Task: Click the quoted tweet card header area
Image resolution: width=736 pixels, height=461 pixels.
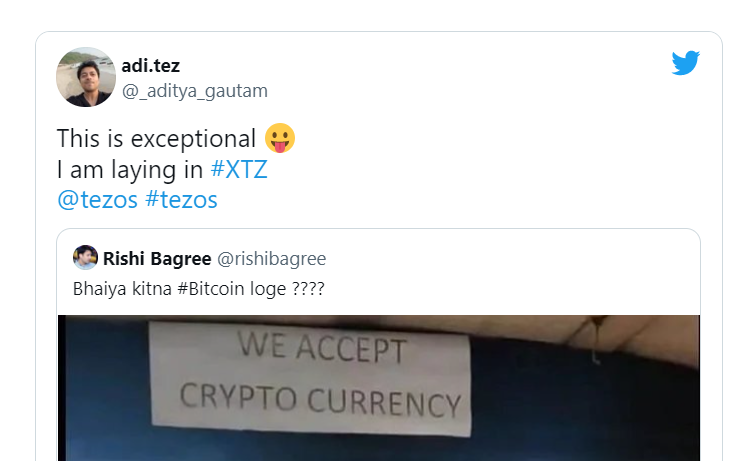Action: tap(379, 258)
